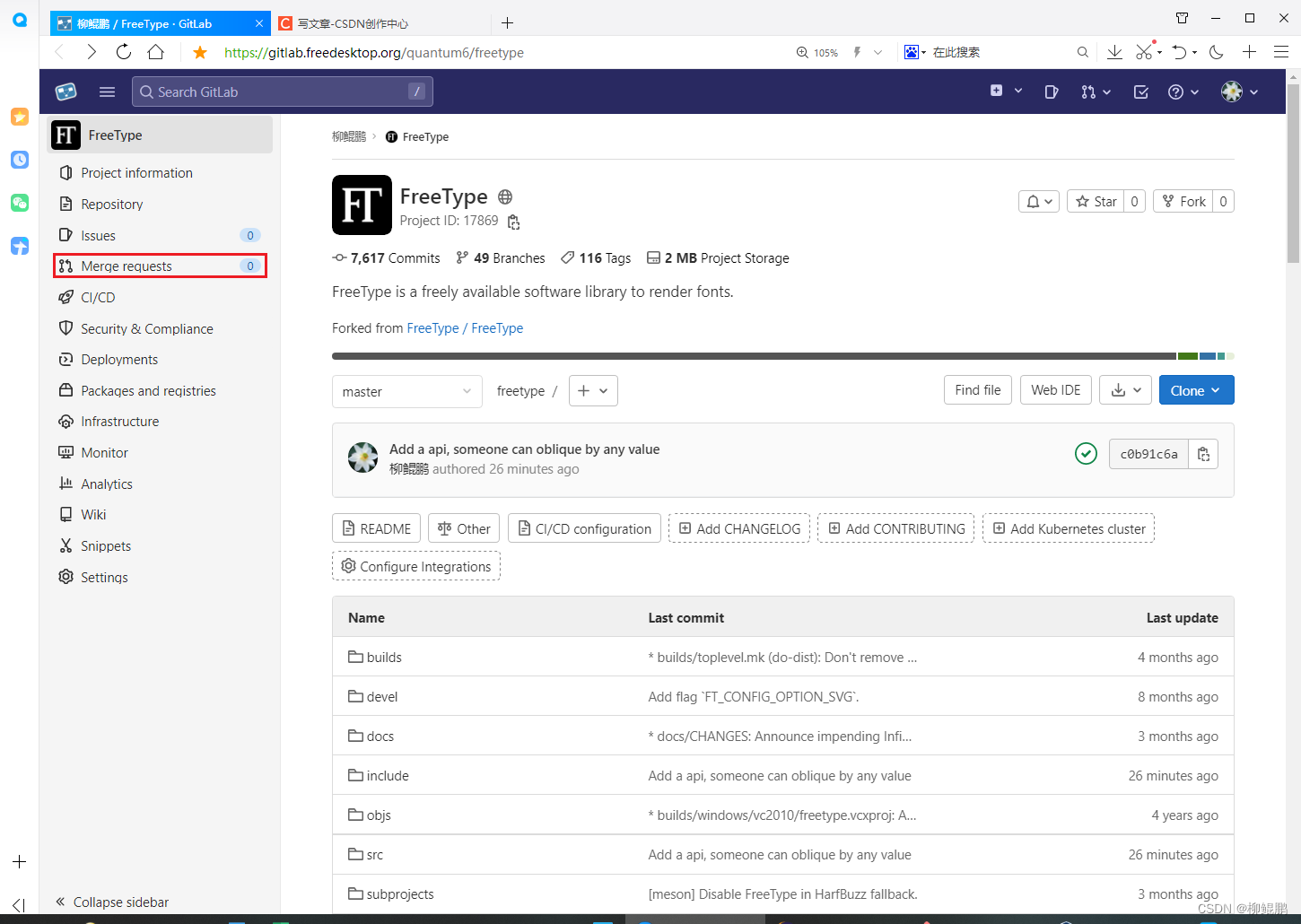The width and height of the screenshot is (1301, 924).
Task: Open the master branch selector
Action: pyautogui.click(x=407, y=391)
